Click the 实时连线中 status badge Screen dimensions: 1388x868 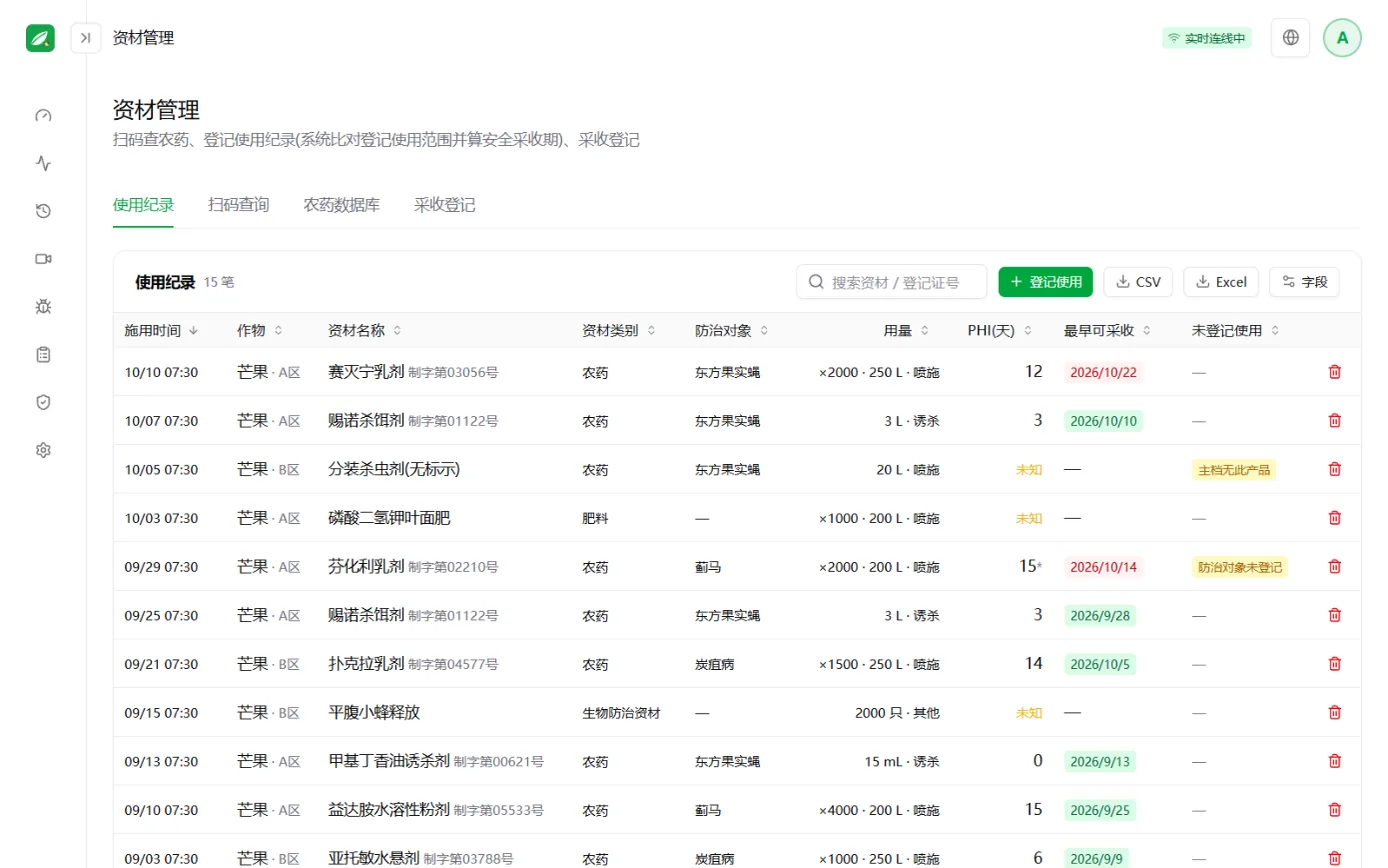click(x=1207, y=38)
